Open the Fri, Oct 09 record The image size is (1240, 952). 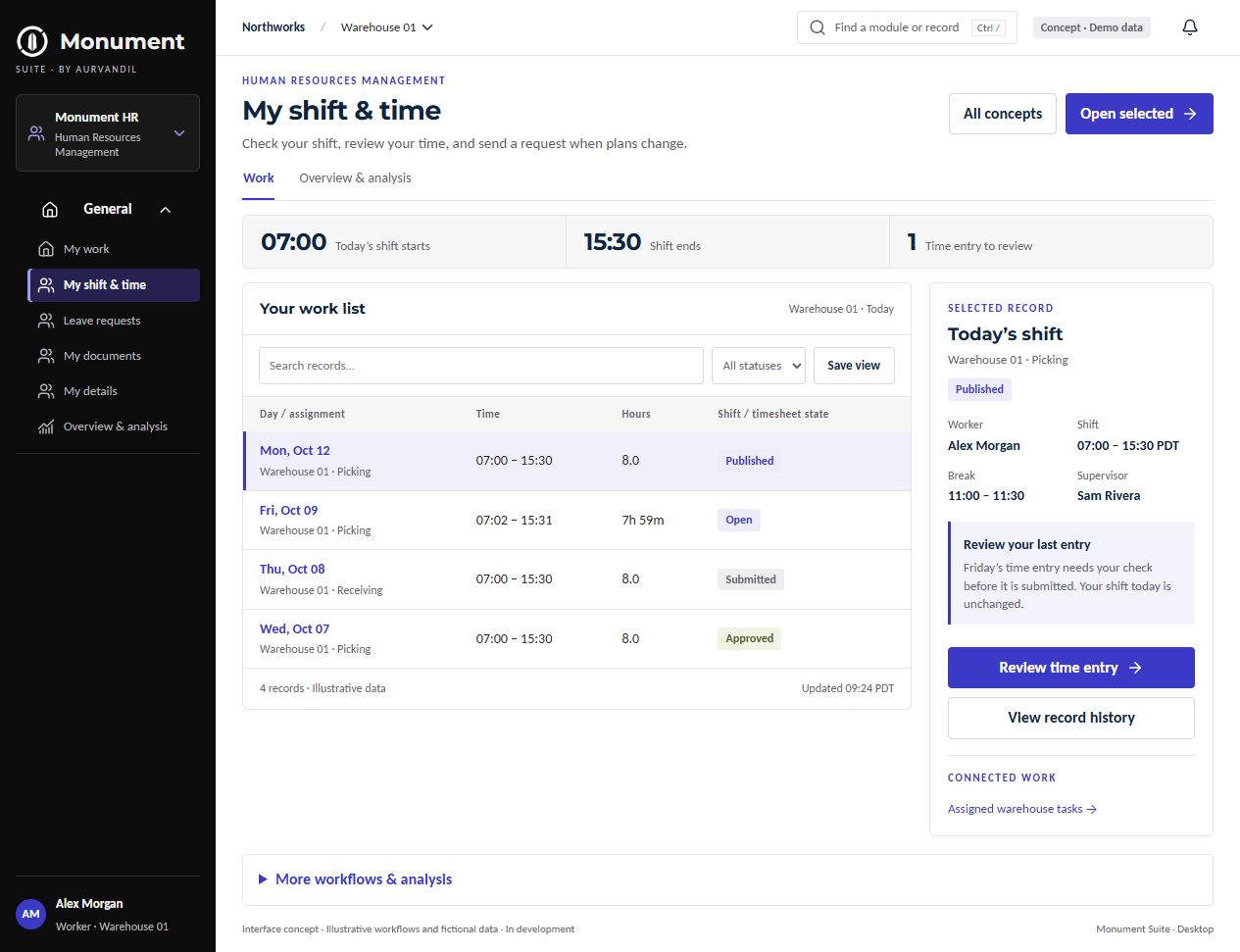(x=289, y=511)
